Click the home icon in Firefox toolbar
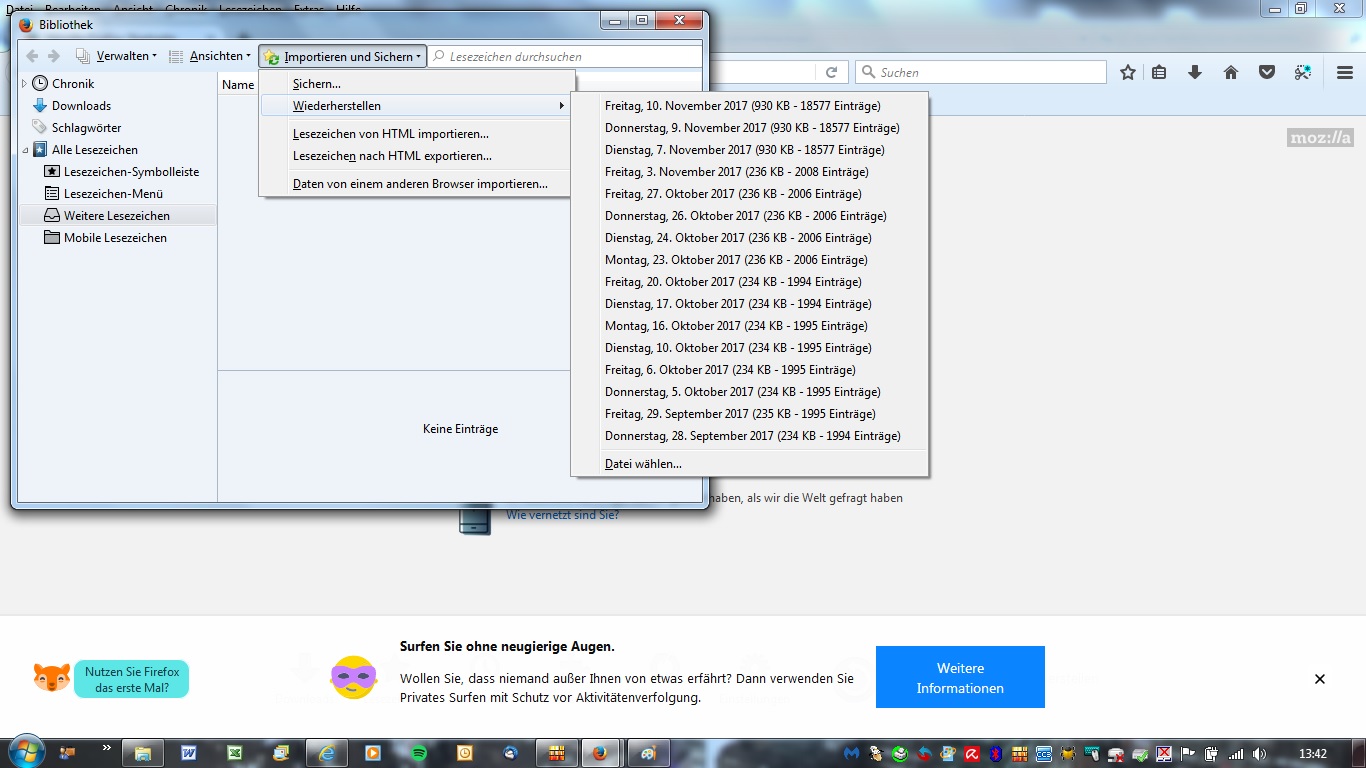The width and height of the screenshot is (1366, 768). 1231,72
